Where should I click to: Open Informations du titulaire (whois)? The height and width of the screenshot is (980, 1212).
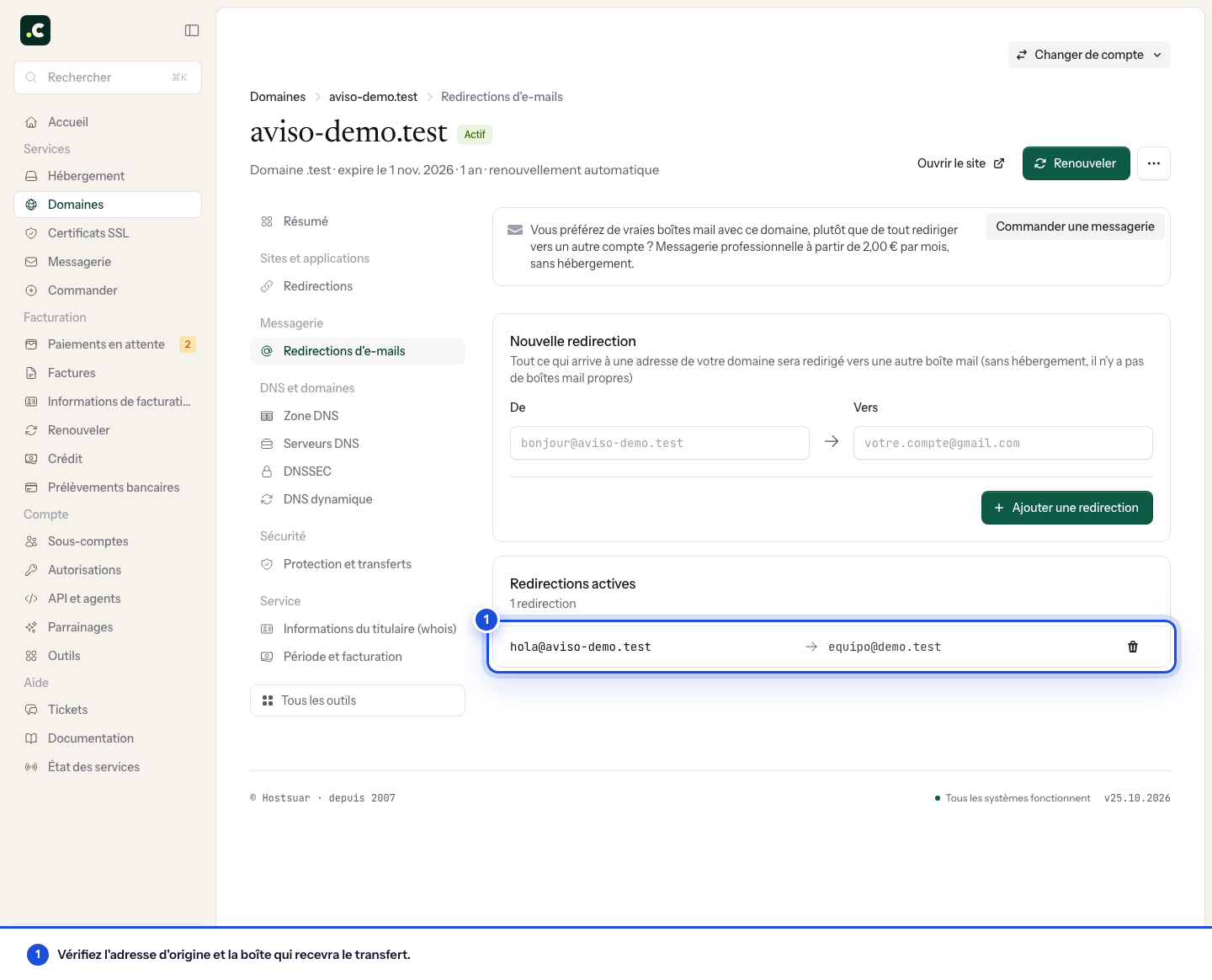point(358,629)
